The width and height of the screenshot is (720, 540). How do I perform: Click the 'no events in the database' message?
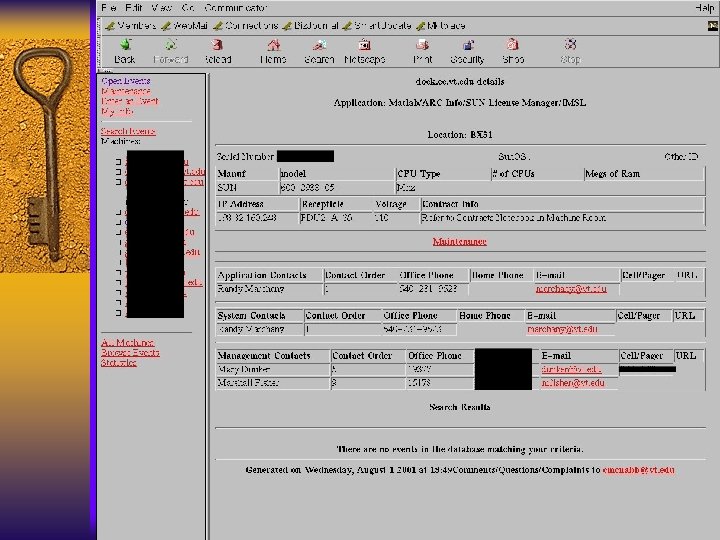[x=460, y=449]
